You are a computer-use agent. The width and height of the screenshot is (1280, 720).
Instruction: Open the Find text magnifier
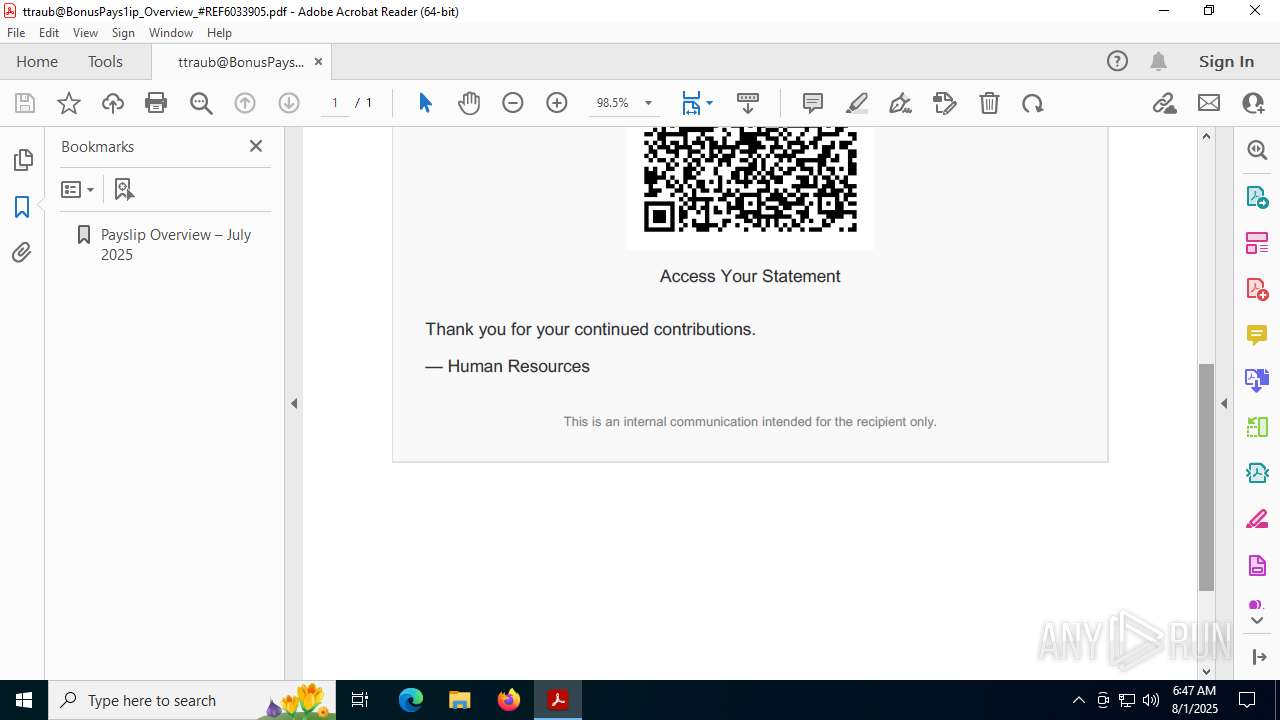tap(201, 103)
